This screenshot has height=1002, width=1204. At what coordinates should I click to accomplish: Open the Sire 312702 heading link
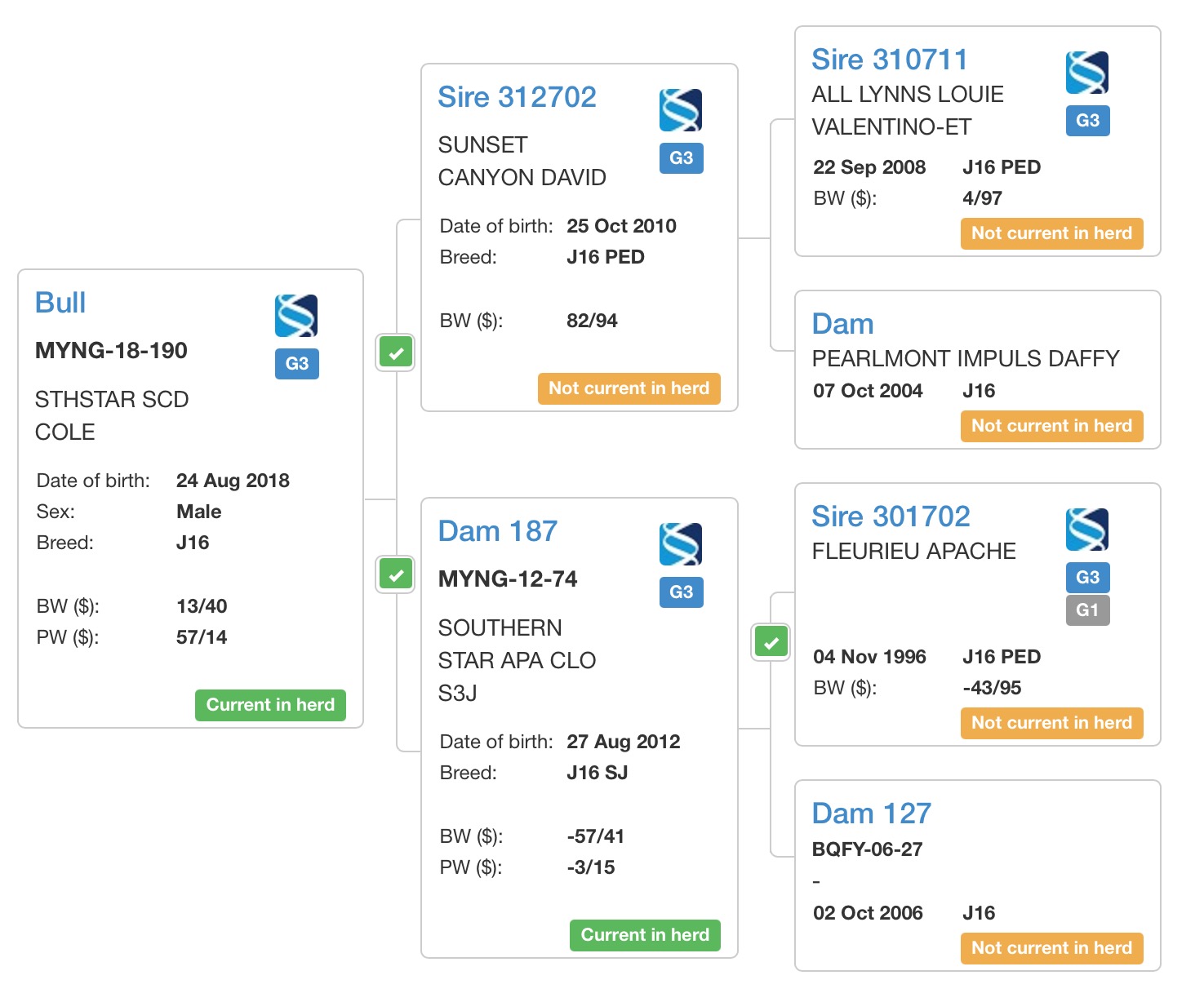point(517,97)
